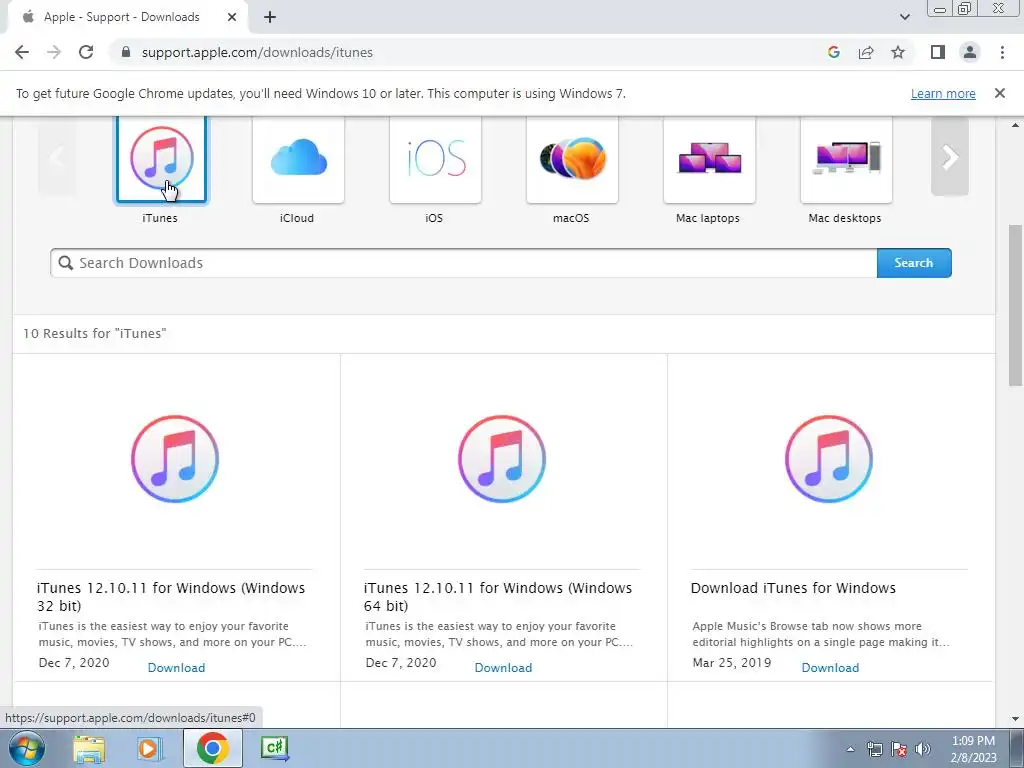Click the scrollbar down arrow
This screenshot has height=768, width=1024.
coord(1016,718)
